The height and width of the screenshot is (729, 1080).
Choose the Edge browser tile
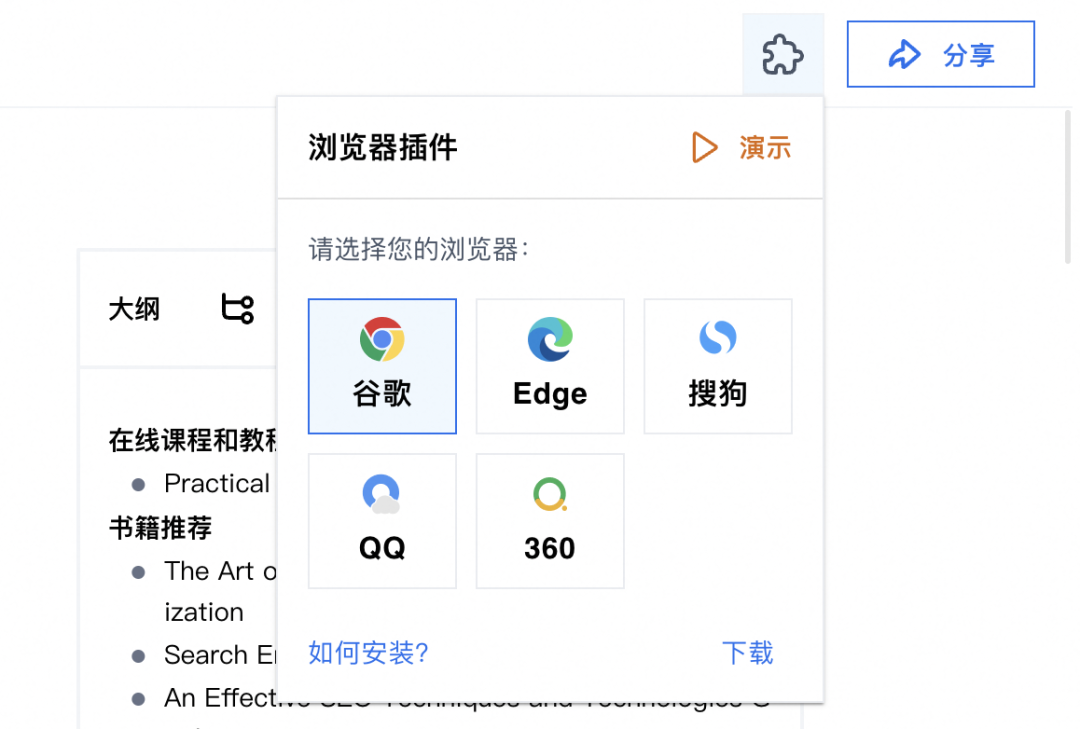[550, 366]
